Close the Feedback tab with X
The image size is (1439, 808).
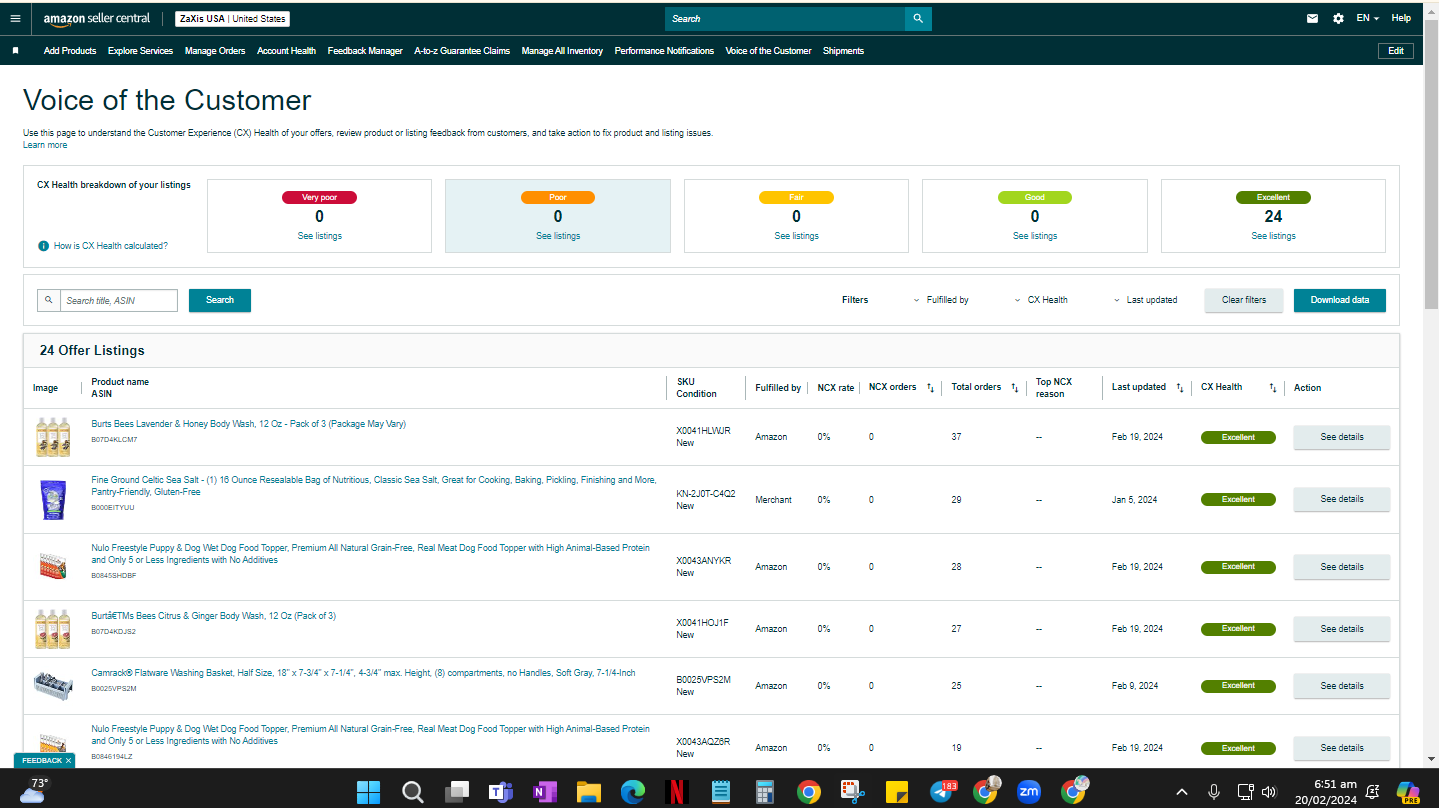click(x=68, y=761)
